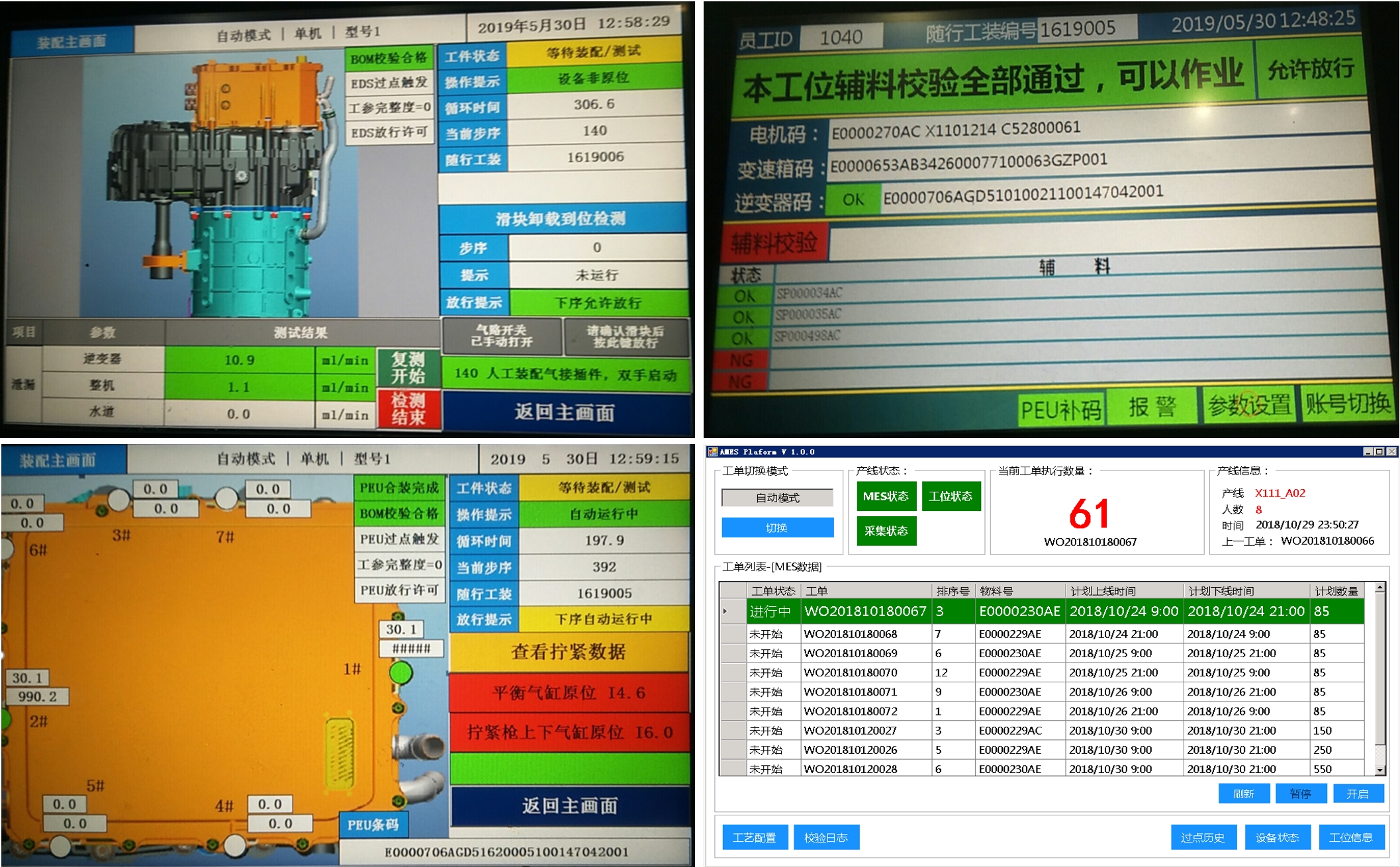Click the 暂停 button

coord(1301,794)
